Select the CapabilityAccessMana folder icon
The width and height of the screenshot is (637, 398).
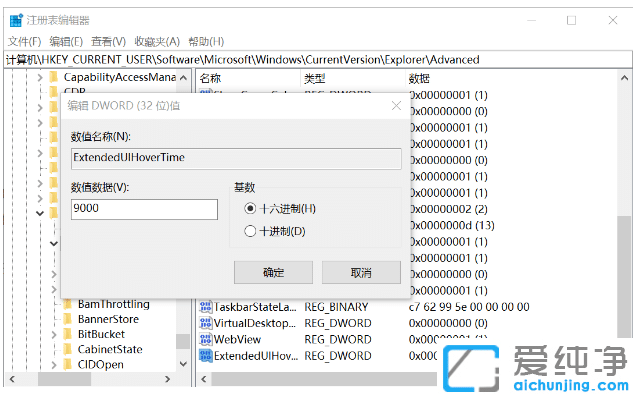point(54,77)
